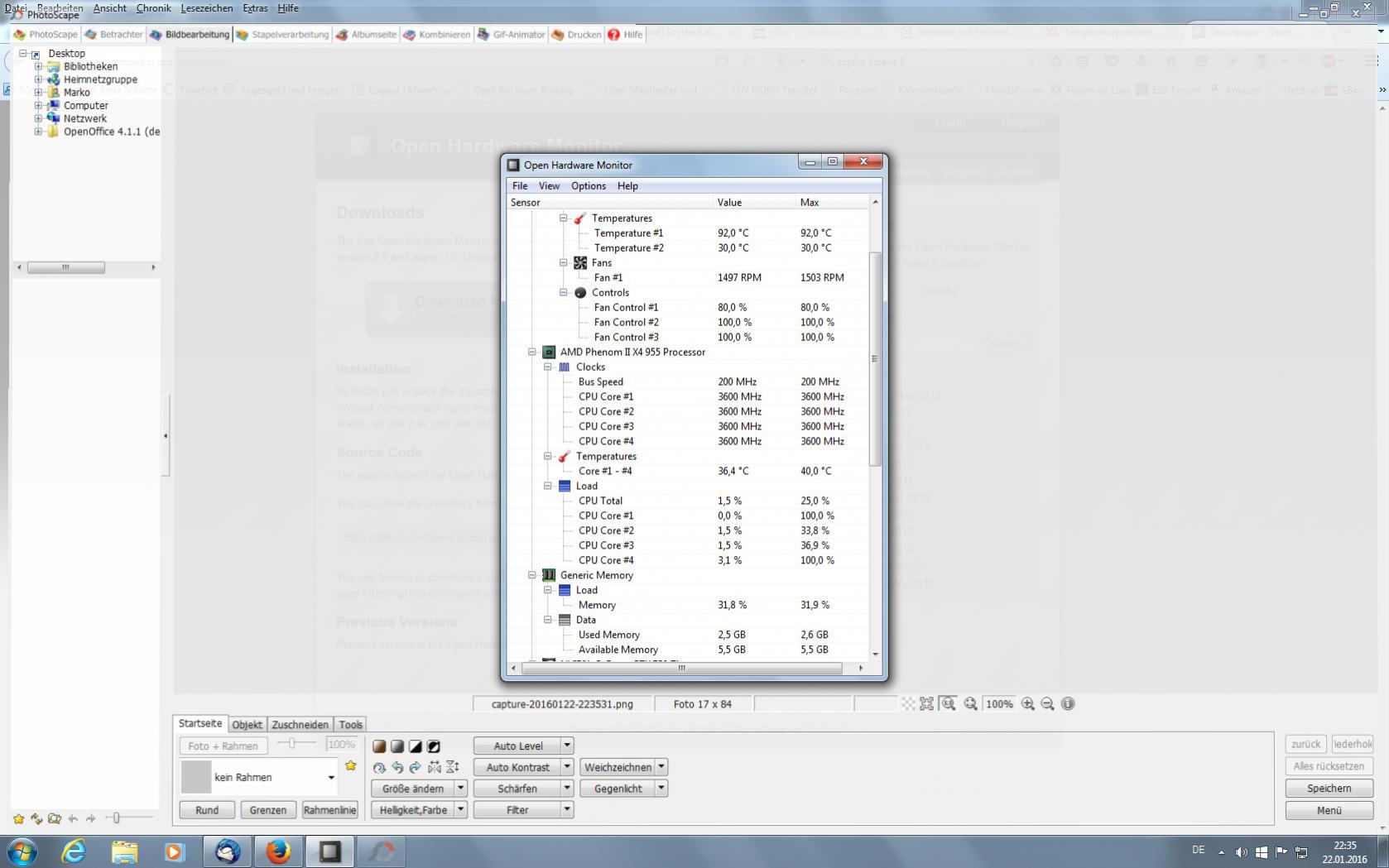Click the Auto Kontrast button
Image resolution: width=1389 pixels, height=868 pixels.
(x=518, y=767)
